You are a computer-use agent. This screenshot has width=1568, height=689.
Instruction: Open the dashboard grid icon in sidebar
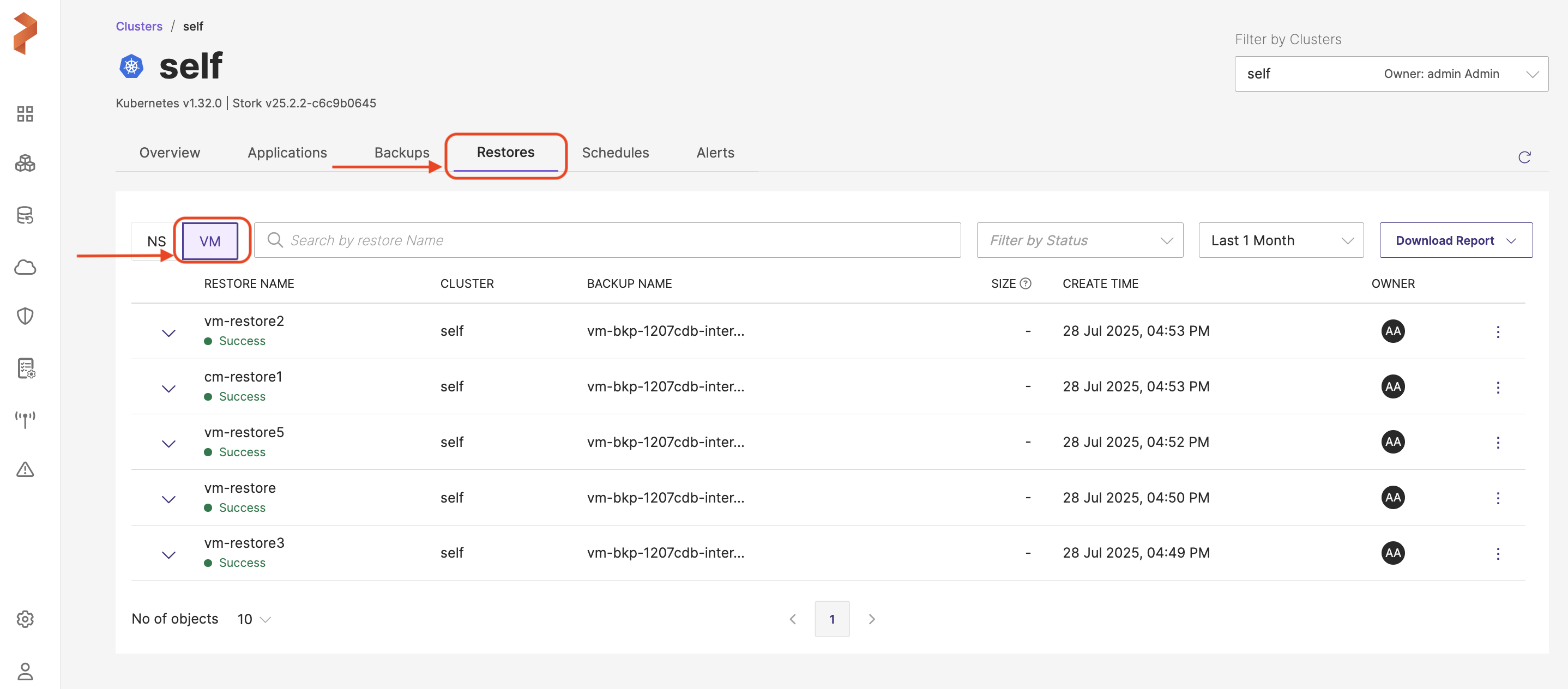25,114
